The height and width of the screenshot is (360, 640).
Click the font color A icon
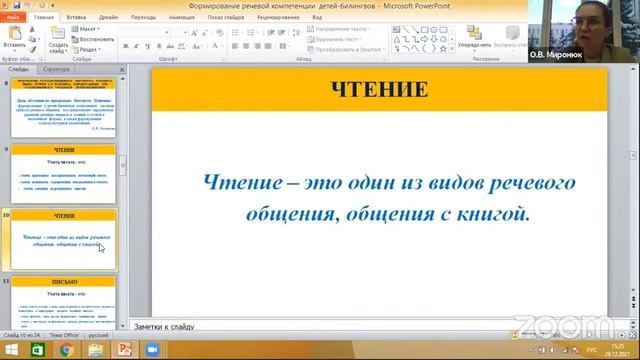pyautogui.click(x=215, y=46)
